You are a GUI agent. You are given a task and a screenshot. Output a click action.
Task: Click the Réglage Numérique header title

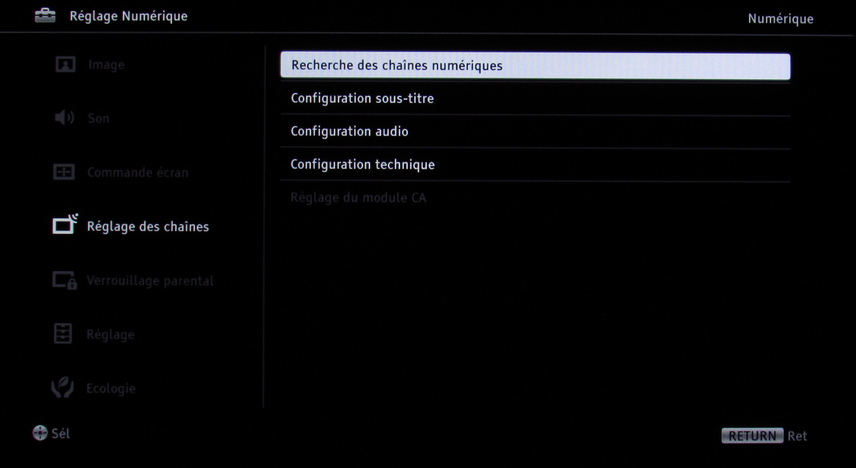pyautogui.click(x=128, y=16)
